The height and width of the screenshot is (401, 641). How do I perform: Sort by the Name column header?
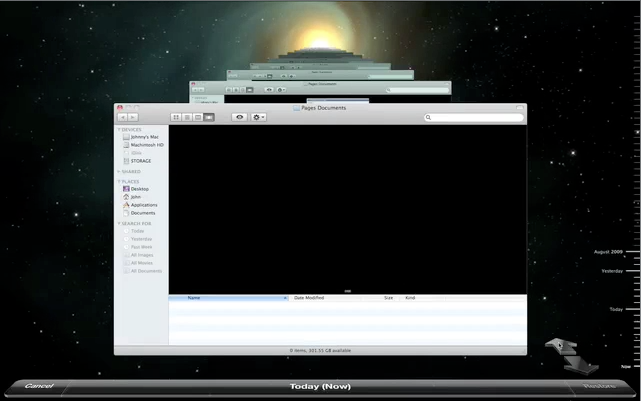tap(229, 298)
